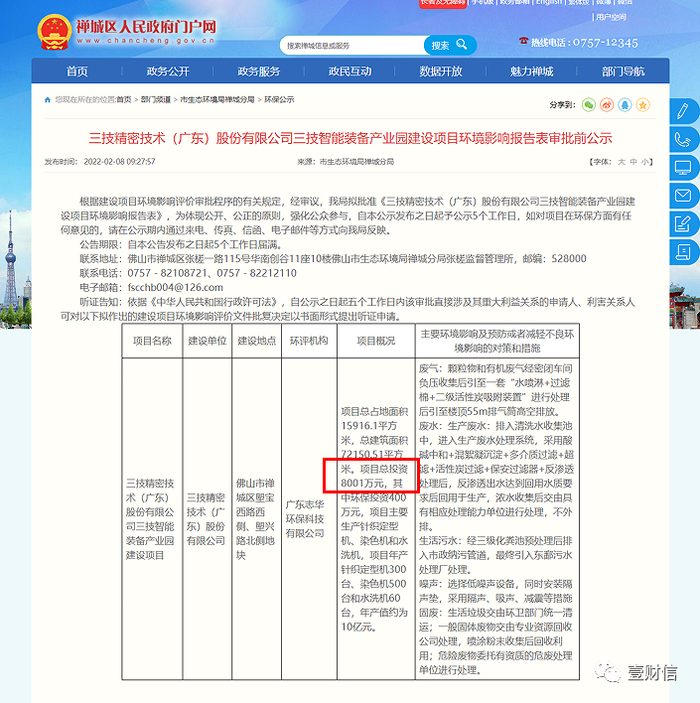Screen dimensions: 700x703
Task: Click the envelope mail side panel icon
Action: (x=683, y=196)
